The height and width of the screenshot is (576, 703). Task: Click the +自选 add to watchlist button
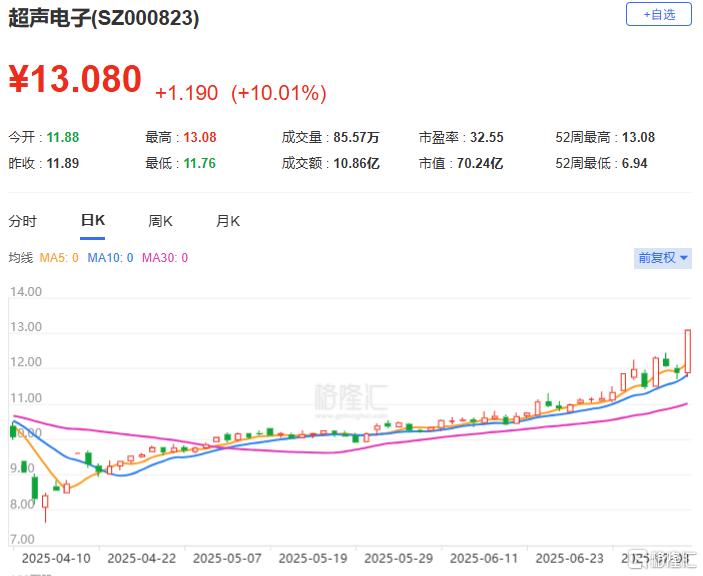[x=658, y=15]
